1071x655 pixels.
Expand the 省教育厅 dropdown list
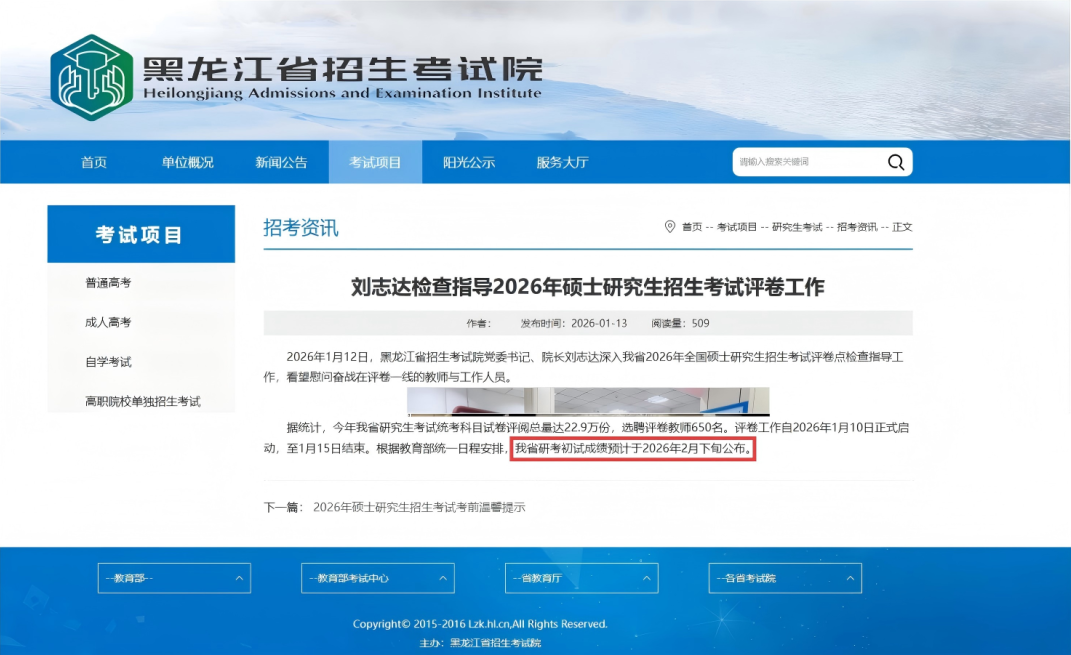(x=581, y=578)
